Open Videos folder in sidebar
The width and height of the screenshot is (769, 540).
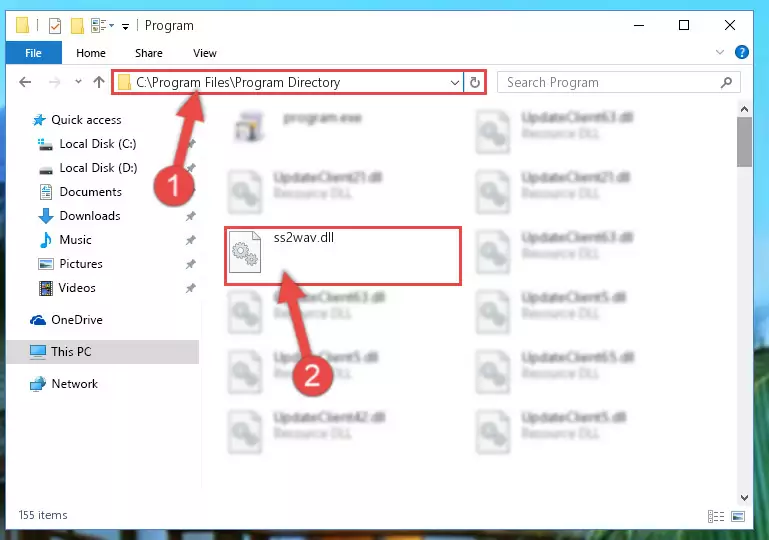coord(77,288)
